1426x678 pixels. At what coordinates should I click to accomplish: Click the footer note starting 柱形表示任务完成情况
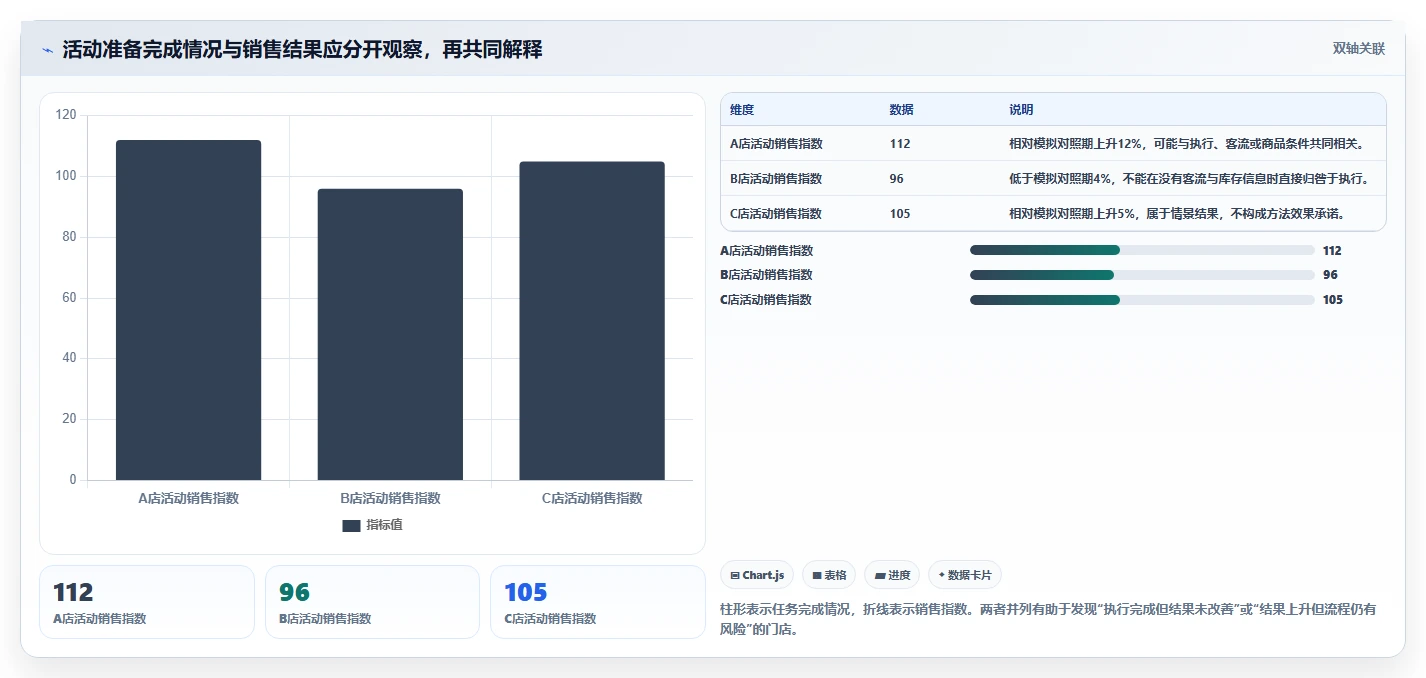click(x=1048, y=619)
